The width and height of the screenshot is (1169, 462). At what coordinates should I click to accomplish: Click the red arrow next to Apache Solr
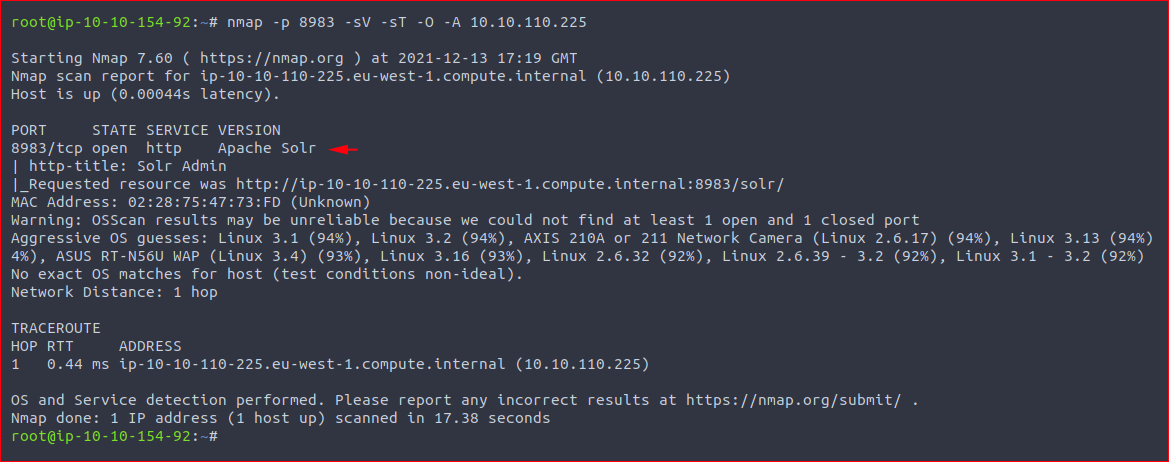pos(344,149)
